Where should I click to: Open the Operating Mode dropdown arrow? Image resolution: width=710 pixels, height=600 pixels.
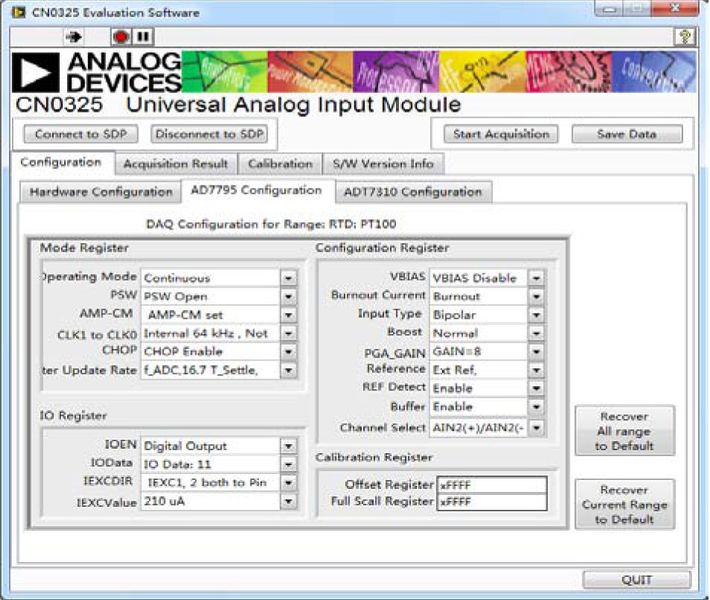click(x=288, y=278)
